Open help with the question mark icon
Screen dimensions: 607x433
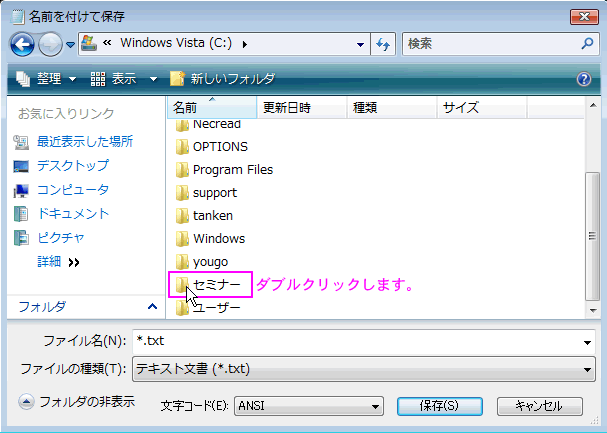pyautogui.click(x=584, y=79)
